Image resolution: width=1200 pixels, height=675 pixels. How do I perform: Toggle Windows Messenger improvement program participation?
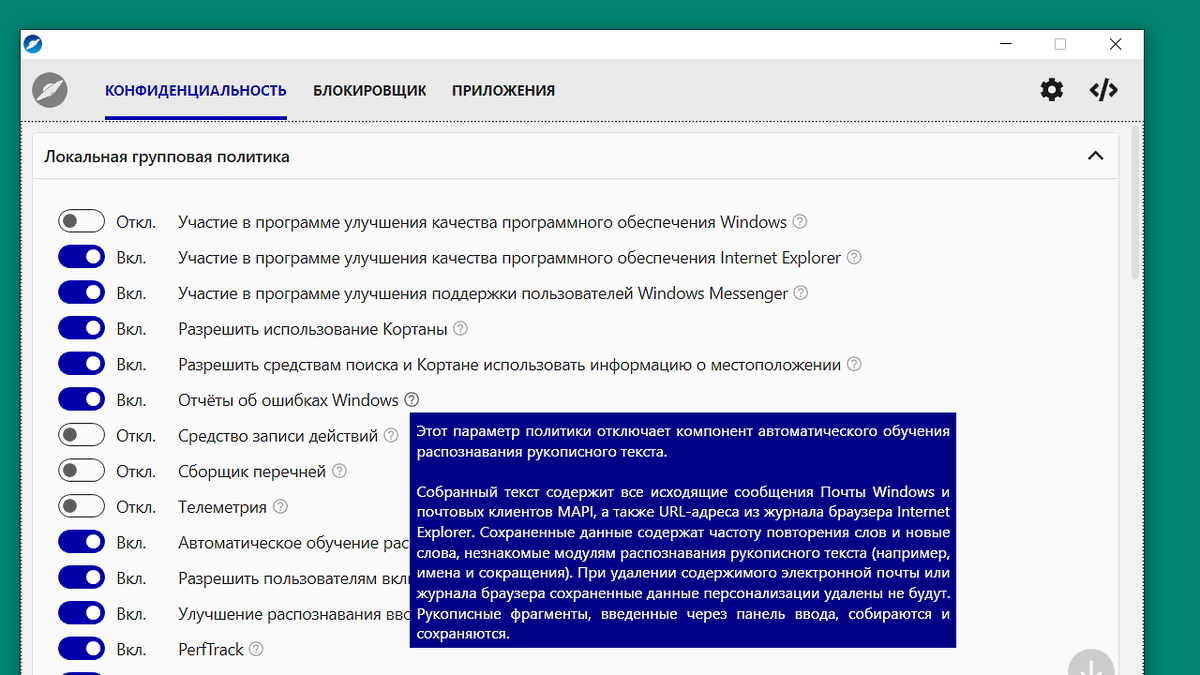[82, 294]
